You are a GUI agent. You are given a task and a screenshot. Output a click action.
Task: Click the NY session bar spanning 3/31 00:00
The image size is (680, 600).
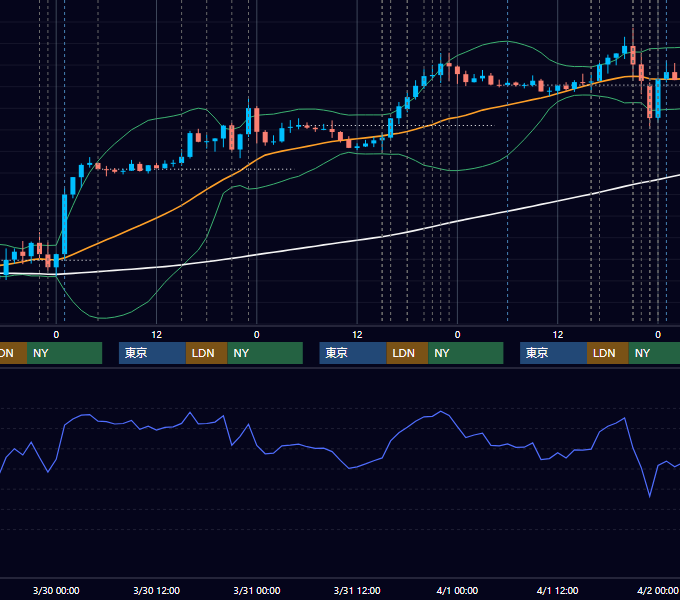coord(265,353)
